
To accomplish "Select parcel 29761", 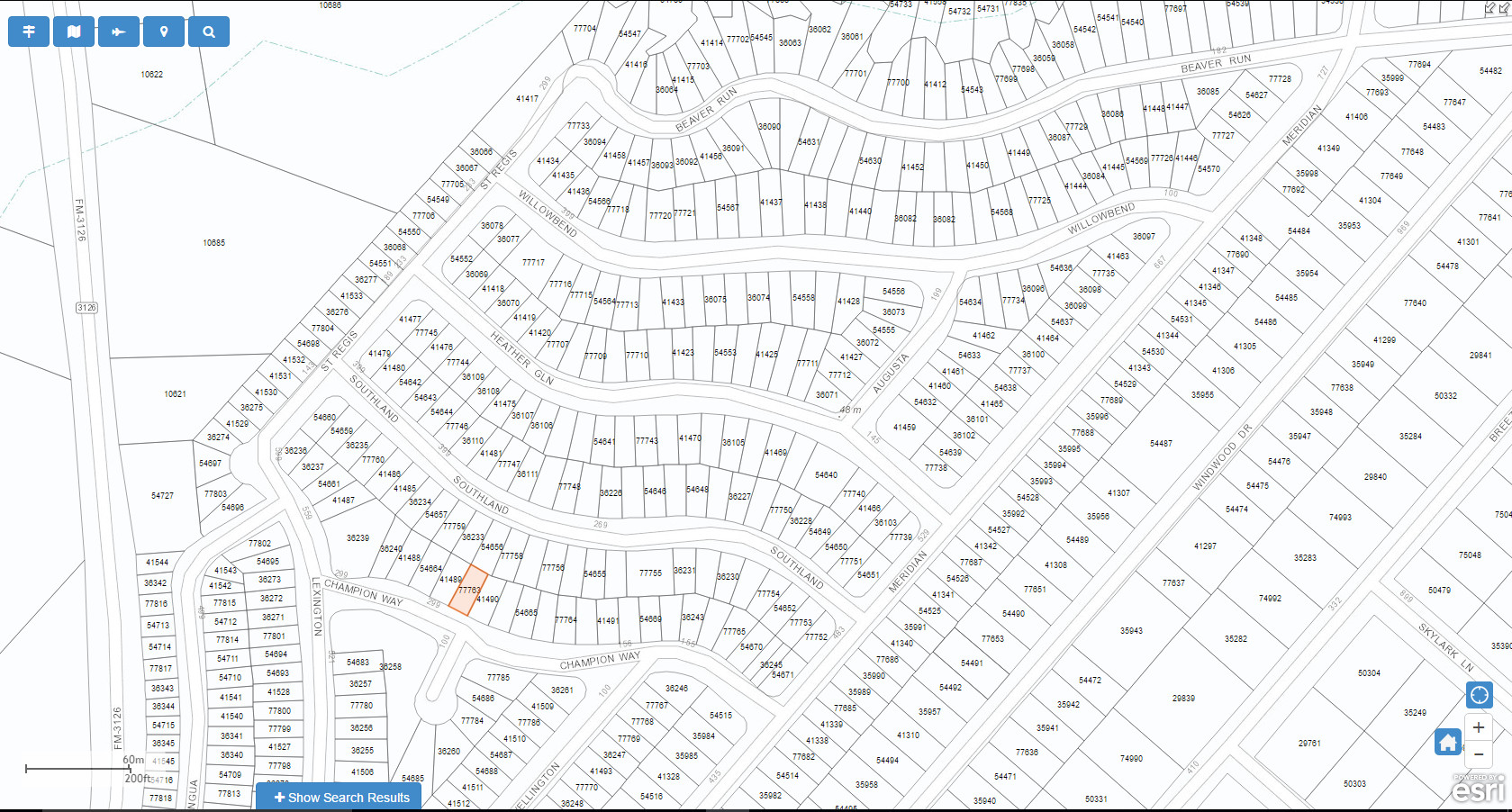I will point(1309,744).
